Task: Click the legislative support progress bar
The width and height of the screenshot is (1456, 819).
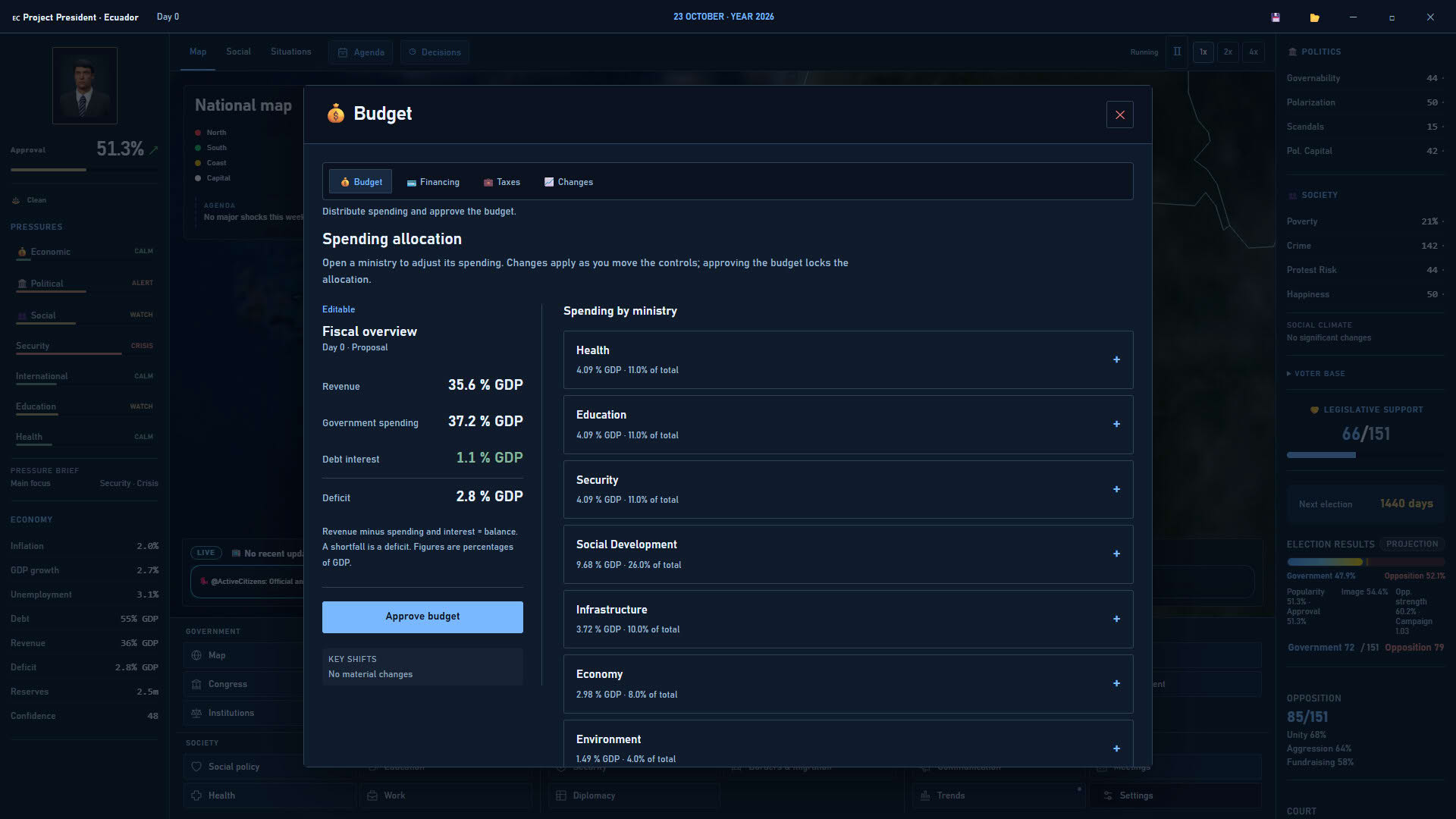Action: tap(1365, 455)
